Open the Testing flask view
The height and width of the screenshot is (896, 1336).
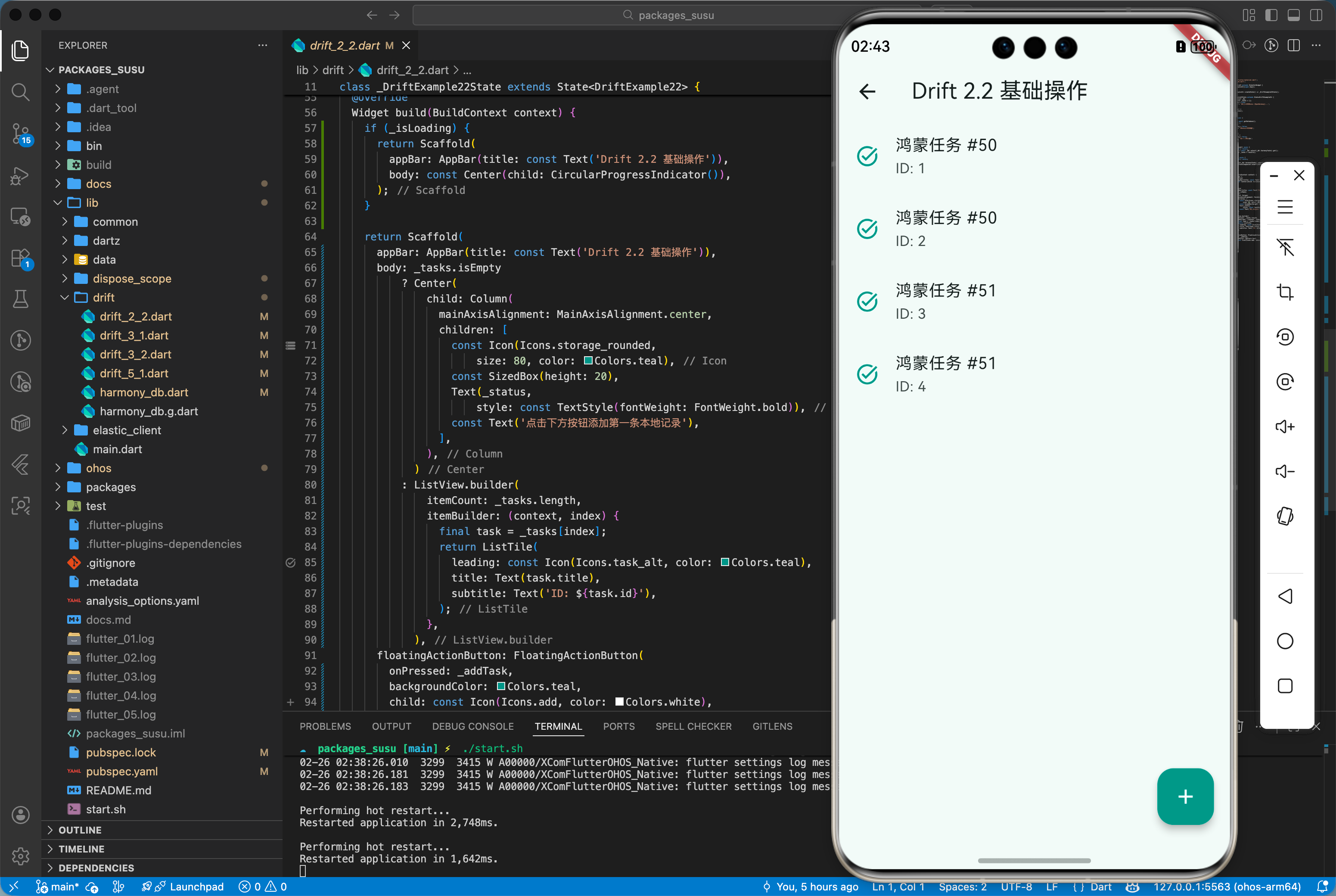tap(21, 299)
